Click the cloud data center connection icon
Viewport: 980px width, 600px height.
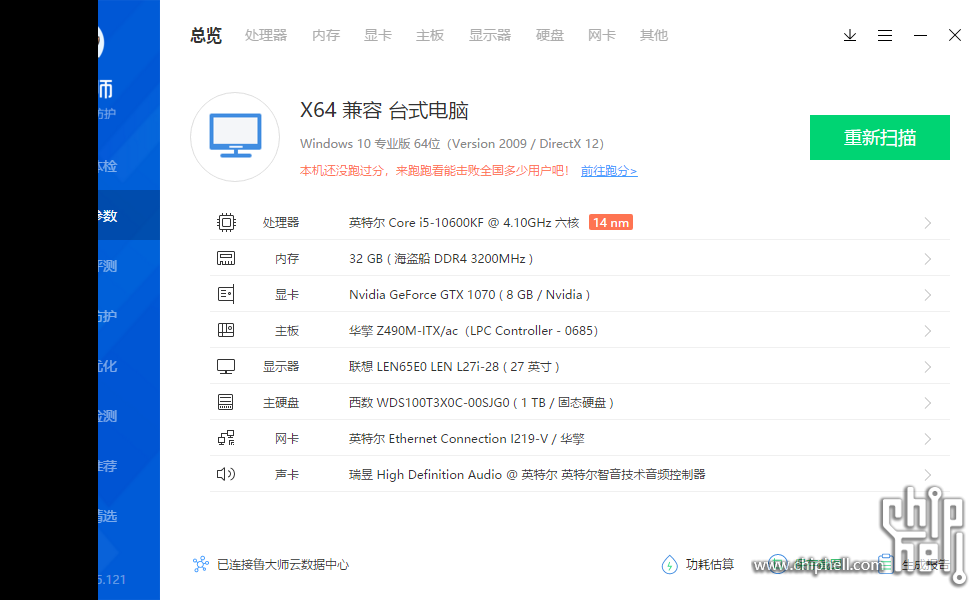pos(201,564)
